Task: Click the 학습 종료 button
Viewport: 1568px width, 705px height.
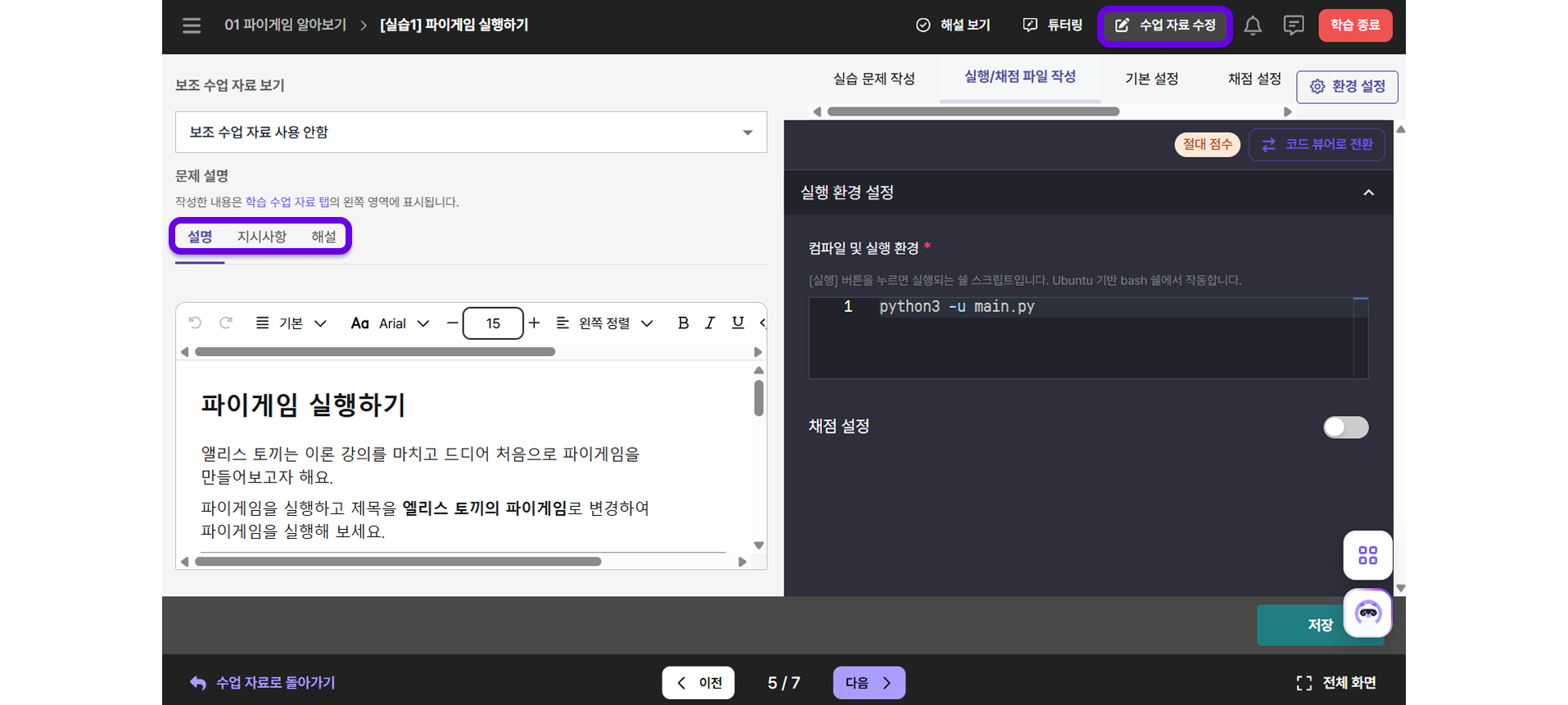Action: (x=1354, y=25)
